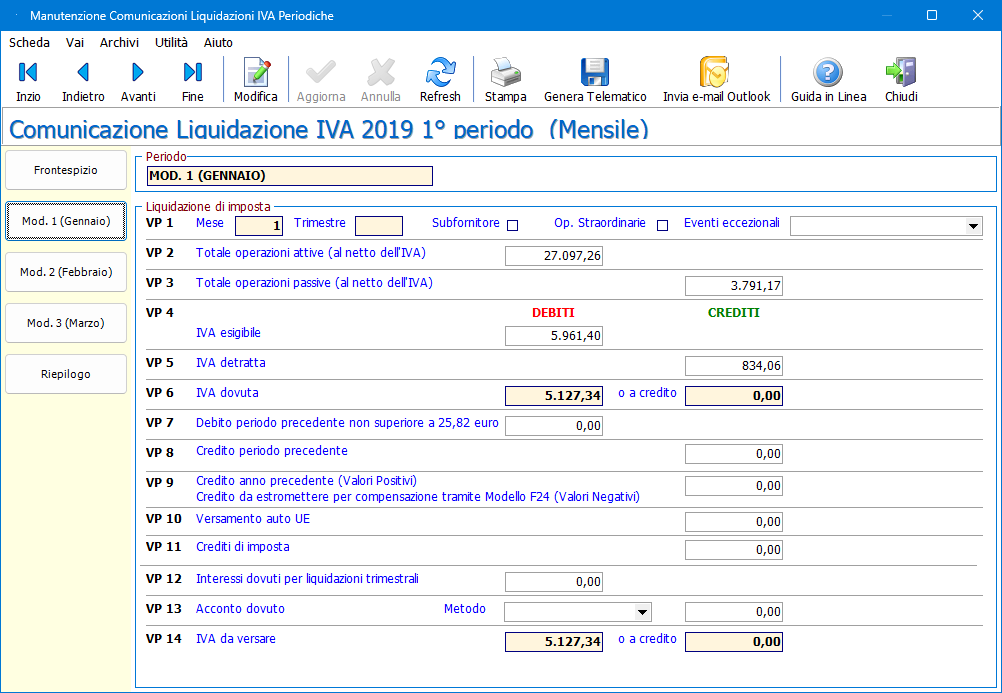The image size is (1002, 693).
Task: Click VP 3 Totale operazioni passive field
Action: tap(734, 286)
